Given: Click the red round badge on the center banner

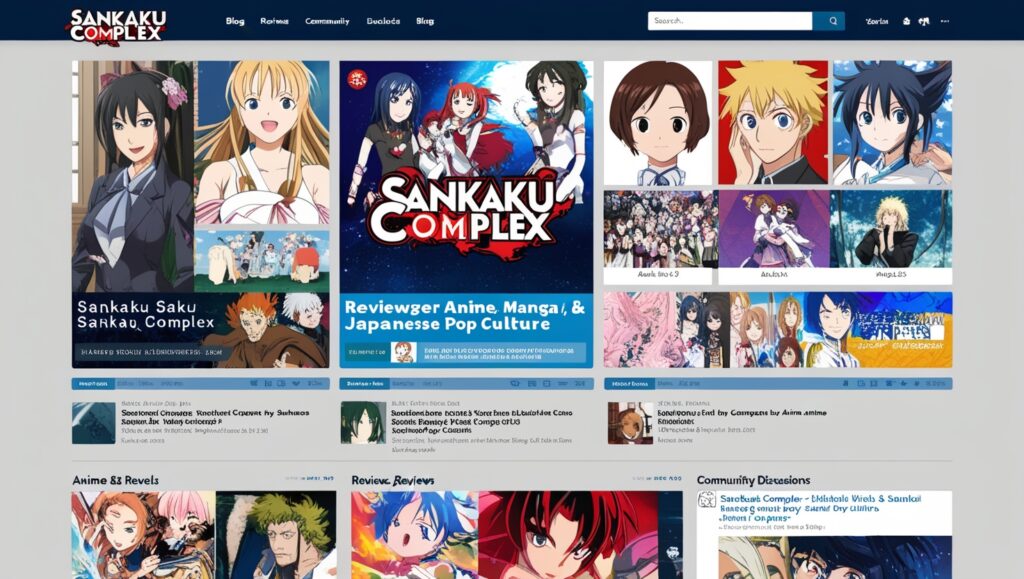Looking at the screenshot, I should pos(357,80).
